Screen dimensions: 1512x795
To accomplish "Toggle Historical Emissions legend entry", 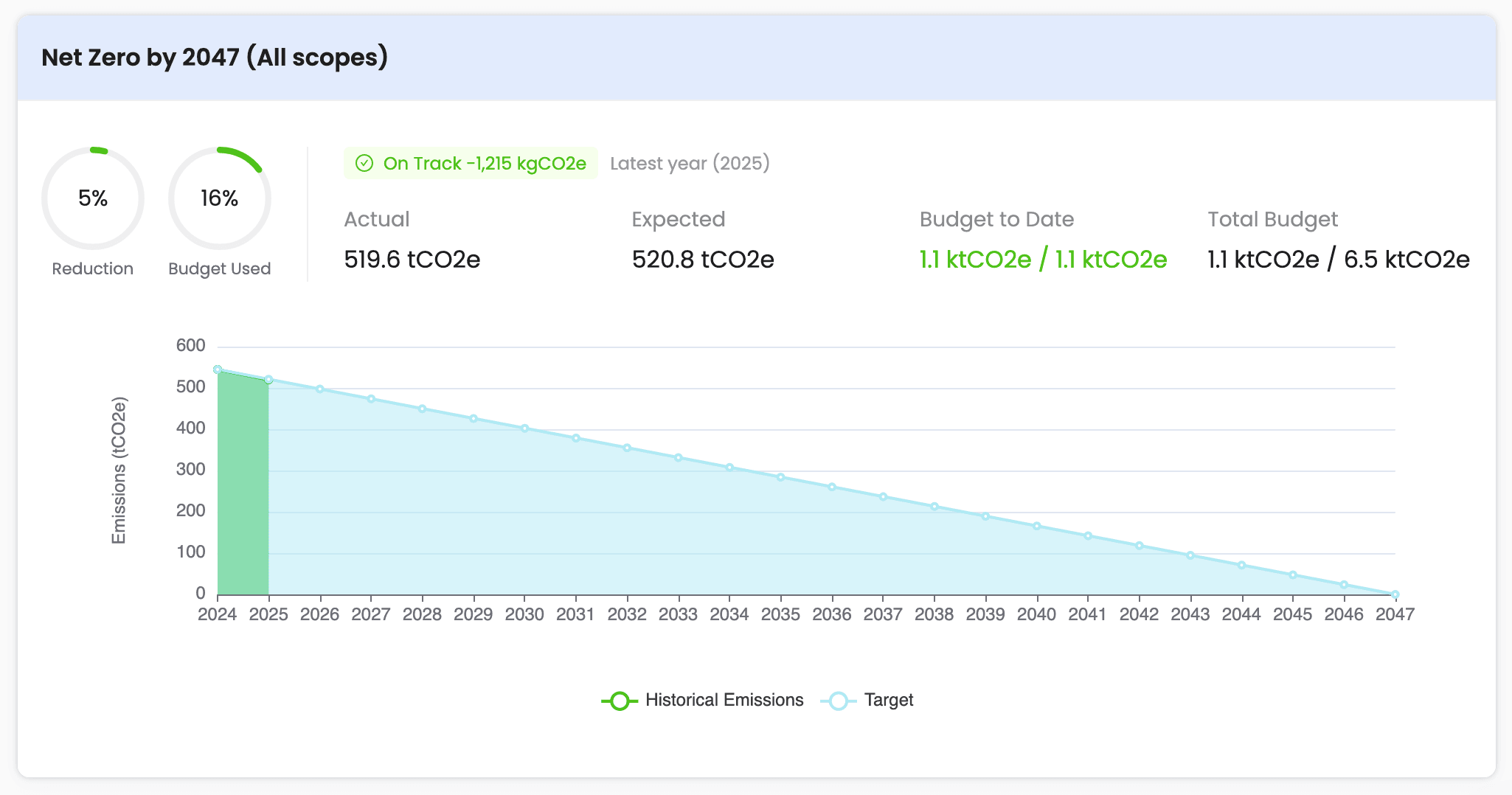I will (702, 701).
